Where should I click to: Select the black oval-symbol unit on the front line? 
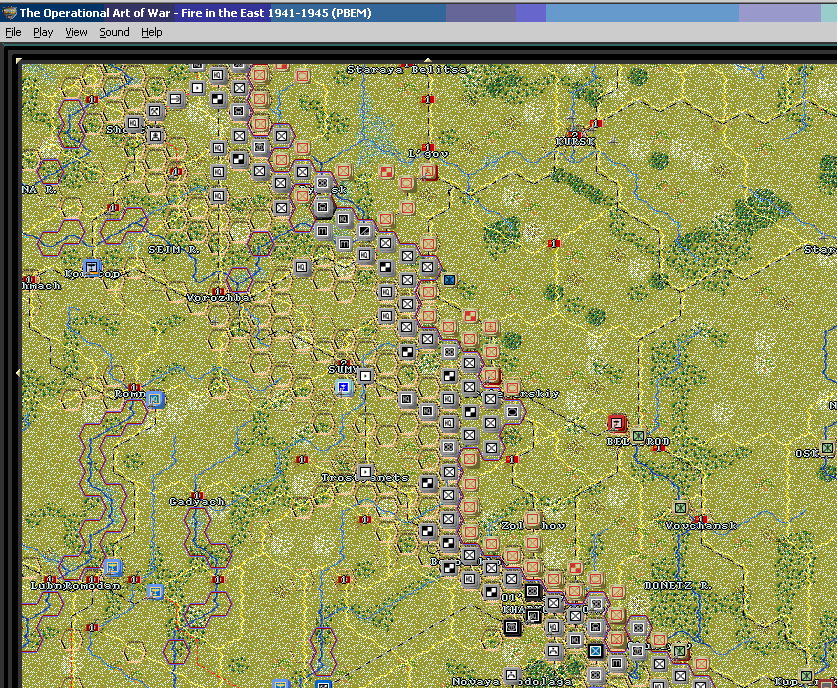pos(512,412)
